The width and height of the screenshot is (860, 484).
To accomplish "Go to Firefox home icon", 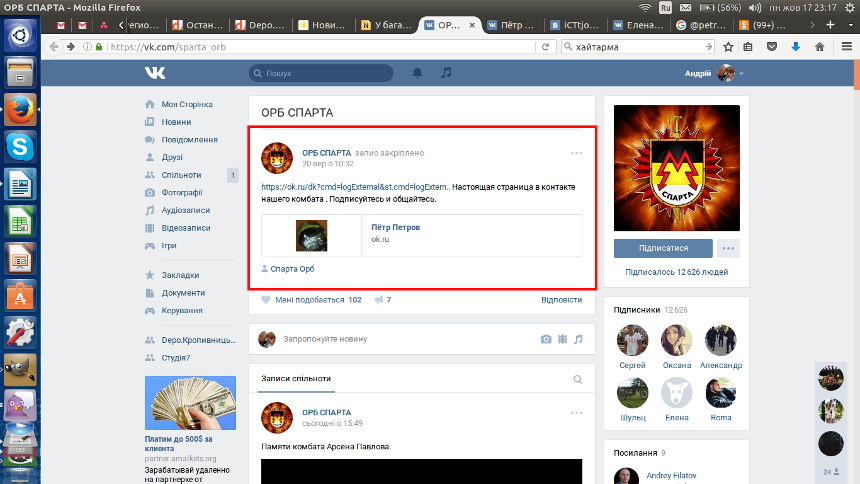I will [x=819, y=47].
